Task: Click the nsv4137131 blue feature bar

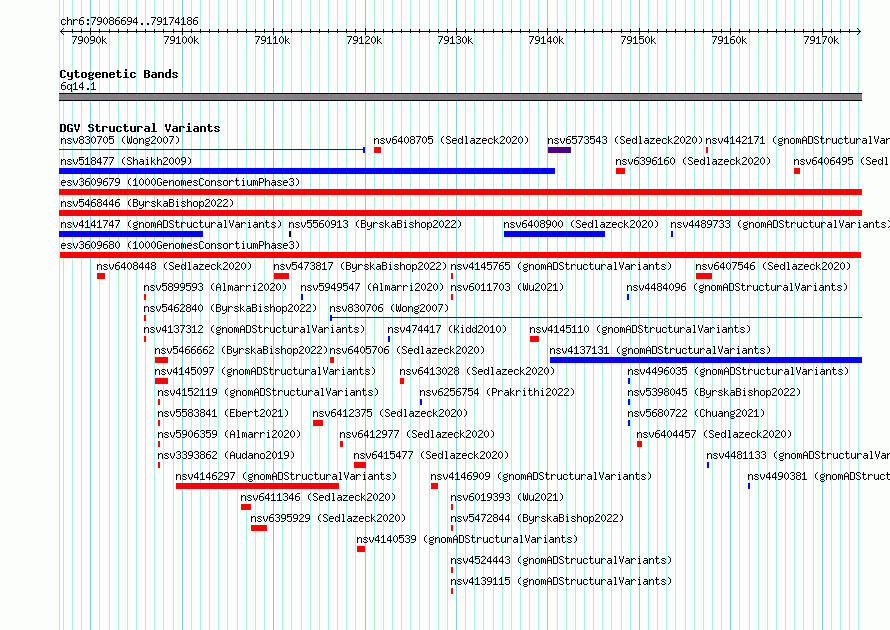Action: tap(706, 360)
